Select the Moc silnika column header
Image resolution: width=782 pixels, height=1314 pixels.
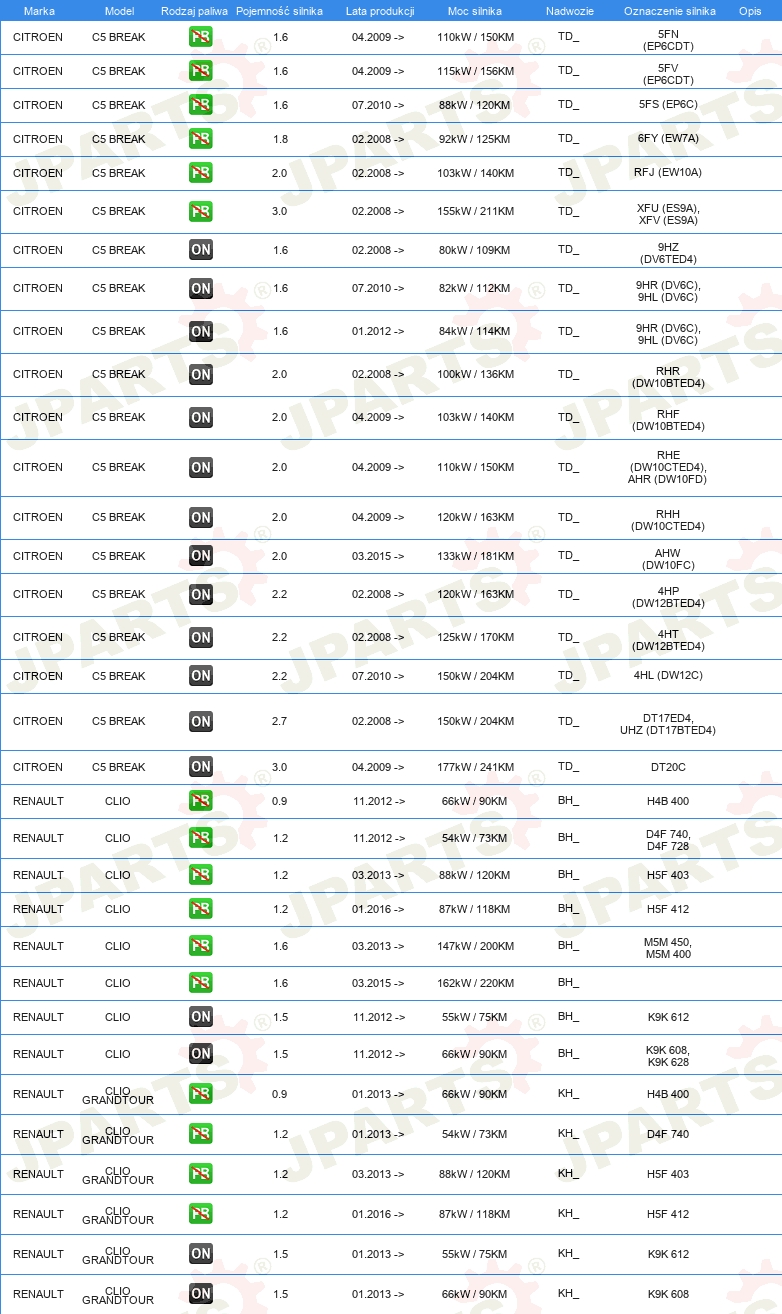tap(475, 11)
